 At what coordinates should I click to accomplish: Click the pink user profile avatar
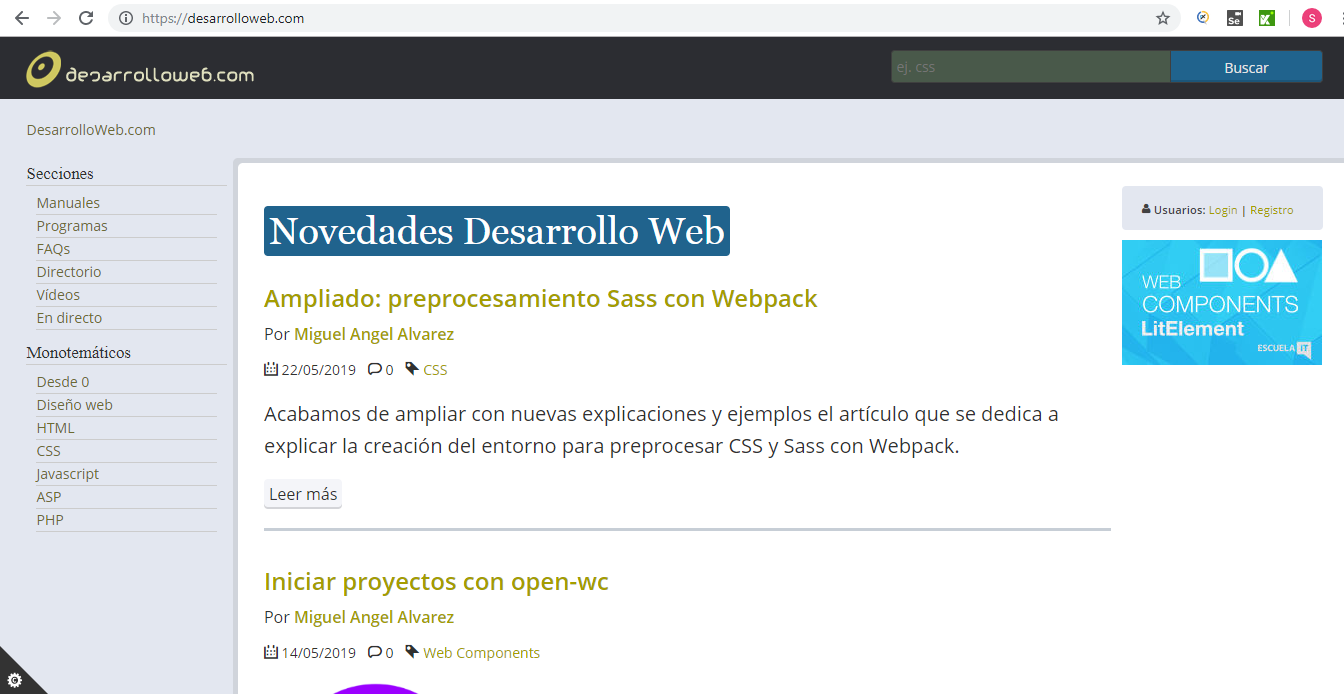pyautogui.click(x=1311, y=18)
